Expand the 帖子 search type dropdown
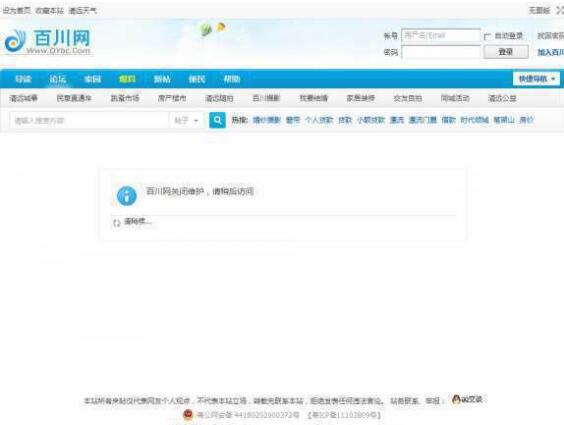Image resolution: width=564 pixels, height=425 pixels. pos(186,120)
